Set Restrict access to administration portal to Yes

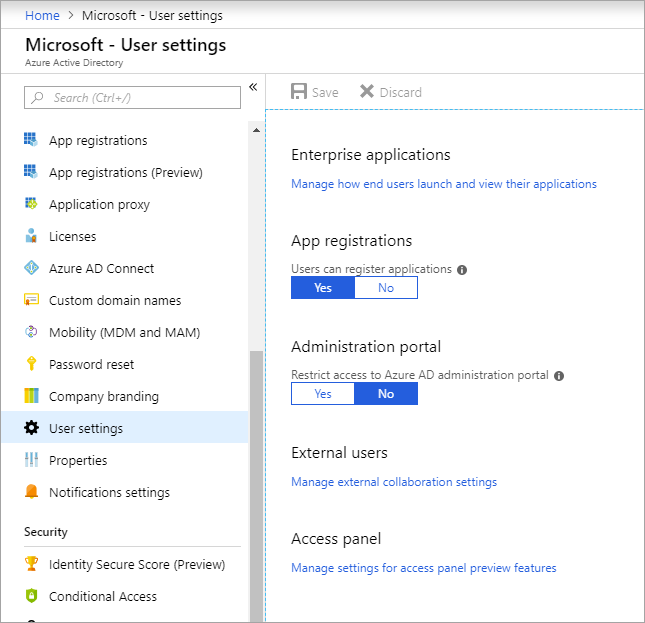coord(323,394)
